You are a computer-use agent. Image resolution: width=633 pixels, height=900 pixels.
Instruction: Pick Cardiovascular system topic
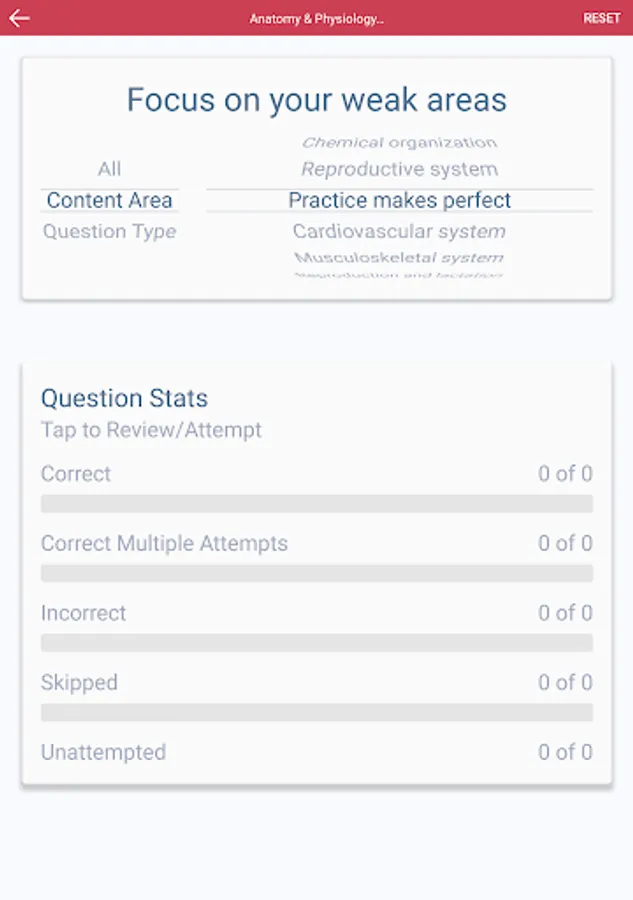(x=399, y=232)
